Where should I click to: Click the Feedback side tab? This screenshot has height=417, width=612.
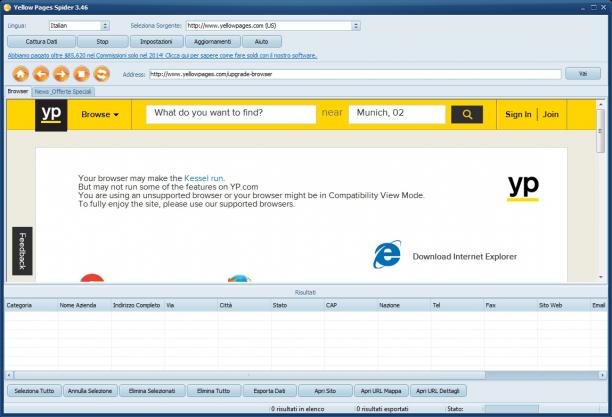tap(22, 251)
